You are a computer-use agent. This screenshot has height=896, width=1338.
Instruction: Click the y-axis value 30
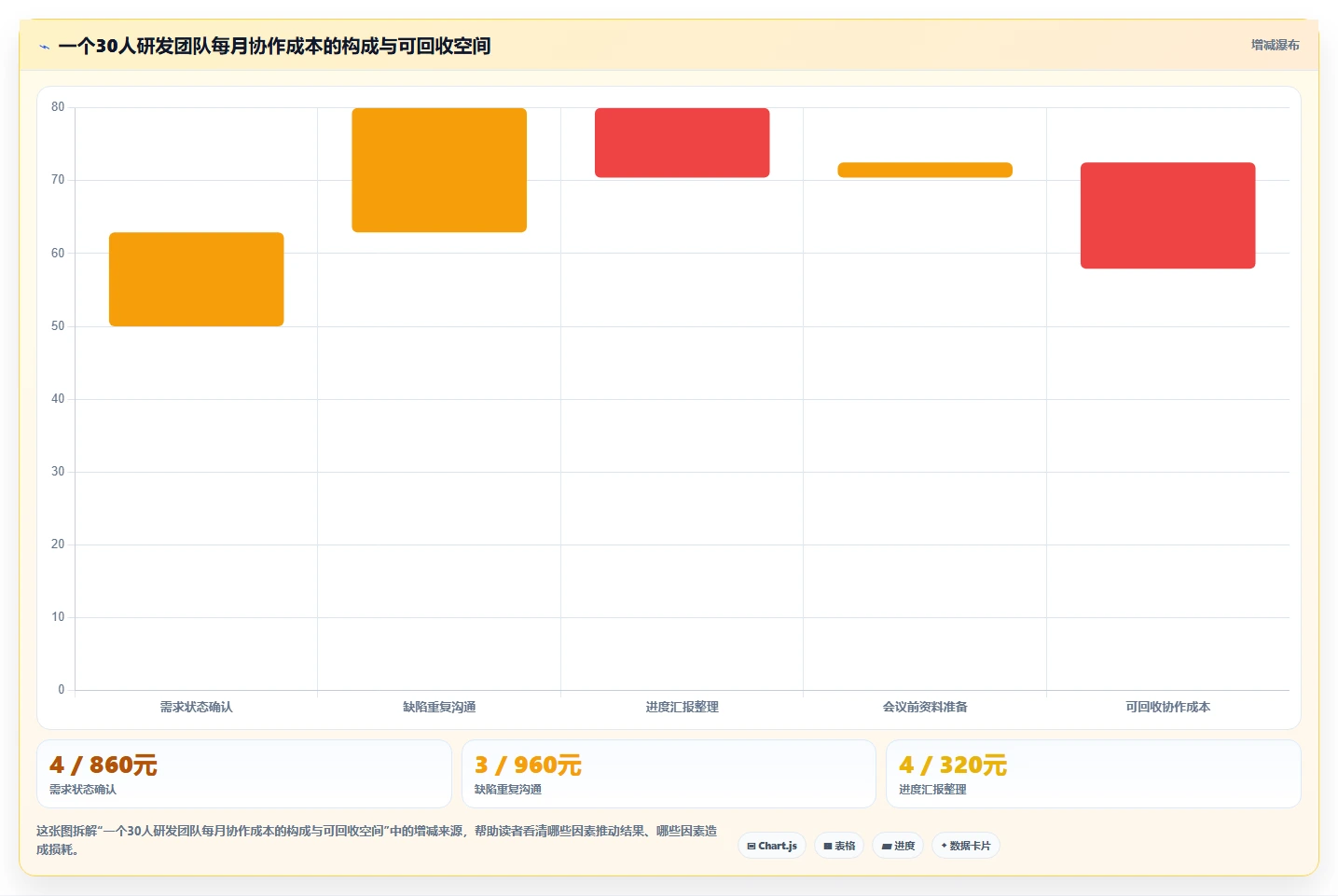pos(58,472)
